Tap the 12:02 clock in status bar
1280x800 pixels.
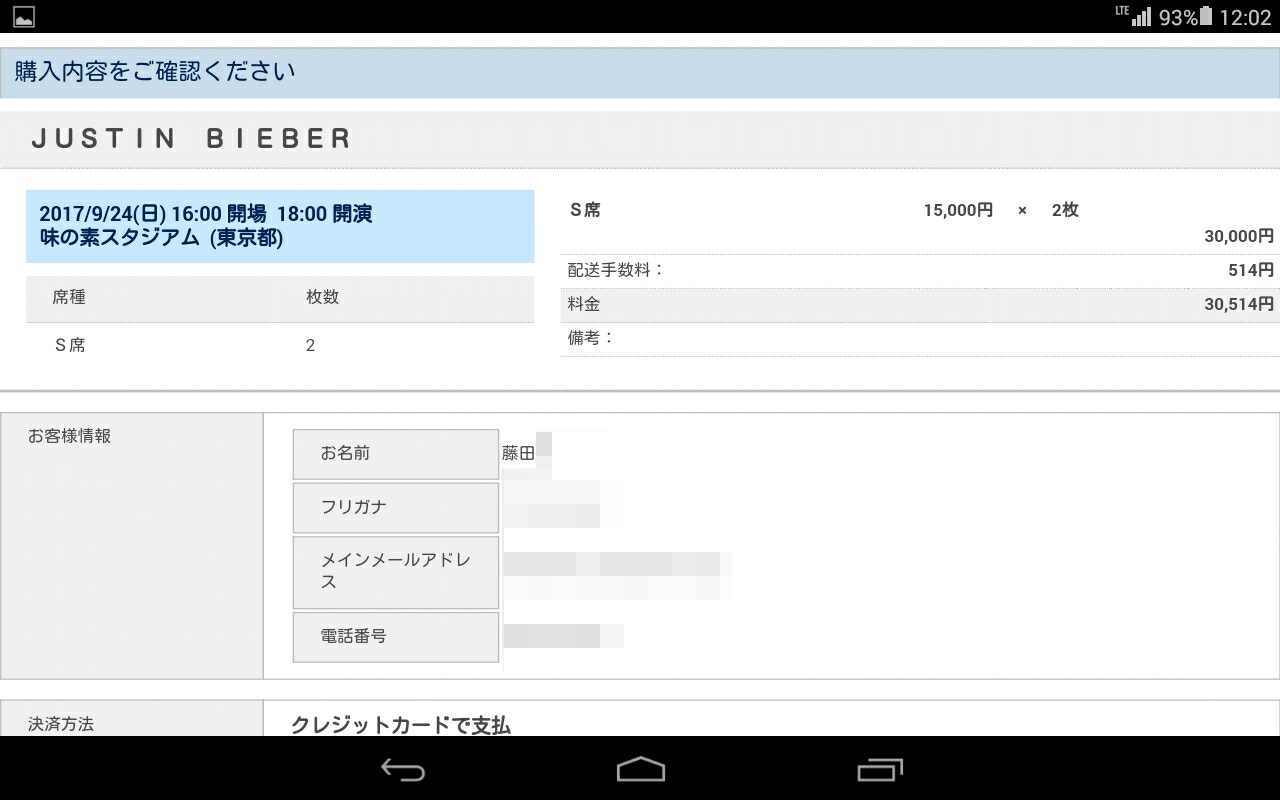[x=1245, y=17]
